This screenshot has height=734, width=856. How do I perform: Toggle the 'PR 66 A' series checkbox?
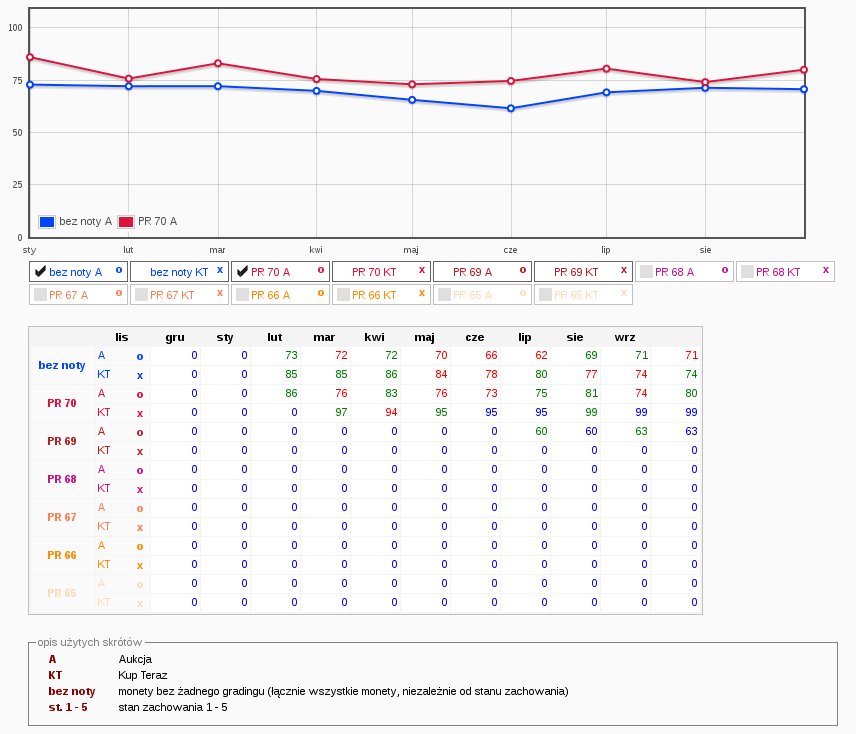pyautogui.click(x=241, y=295)
